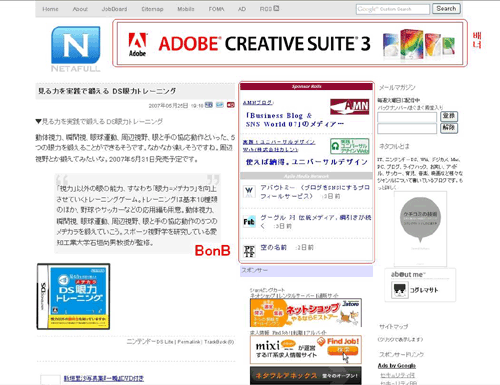Open the 空の名前 entry

(274, 247)
